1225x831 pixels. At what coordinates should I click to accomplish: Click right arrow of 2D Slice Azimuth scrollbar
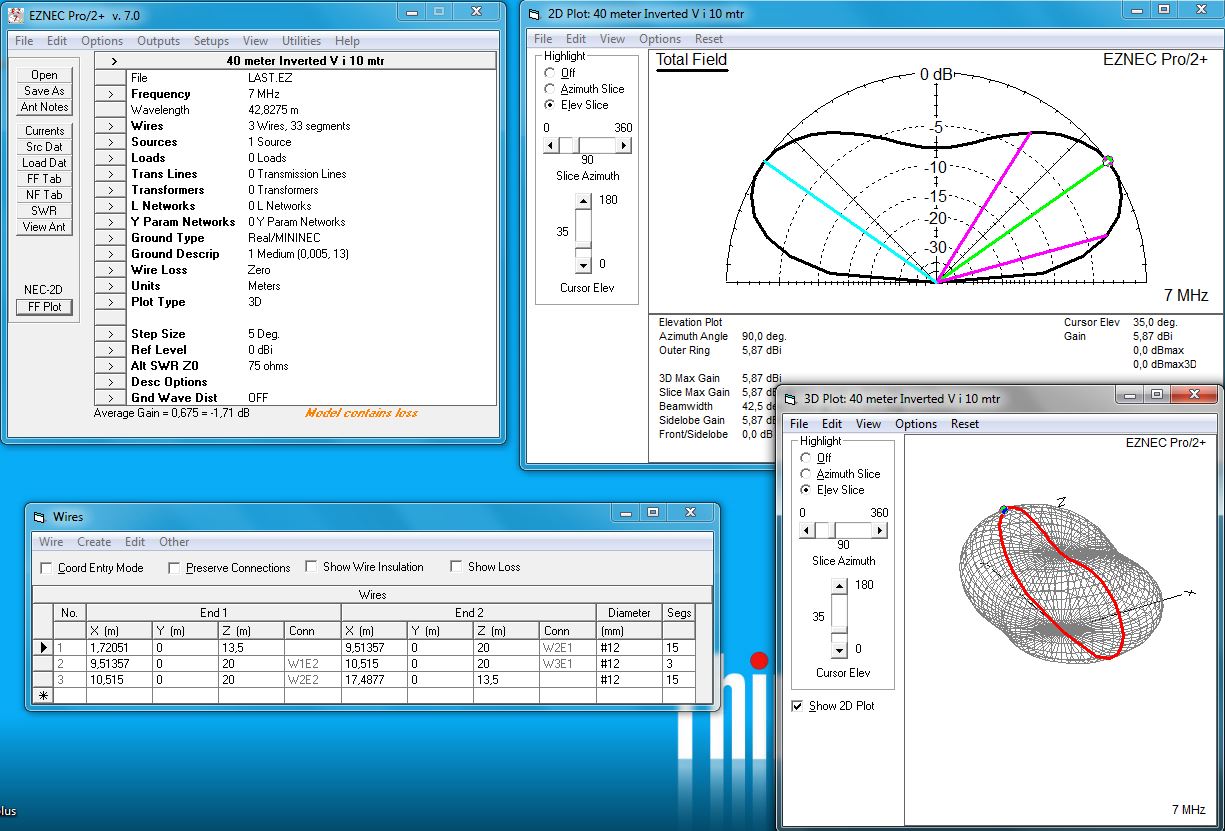click(x=624, y=145)
